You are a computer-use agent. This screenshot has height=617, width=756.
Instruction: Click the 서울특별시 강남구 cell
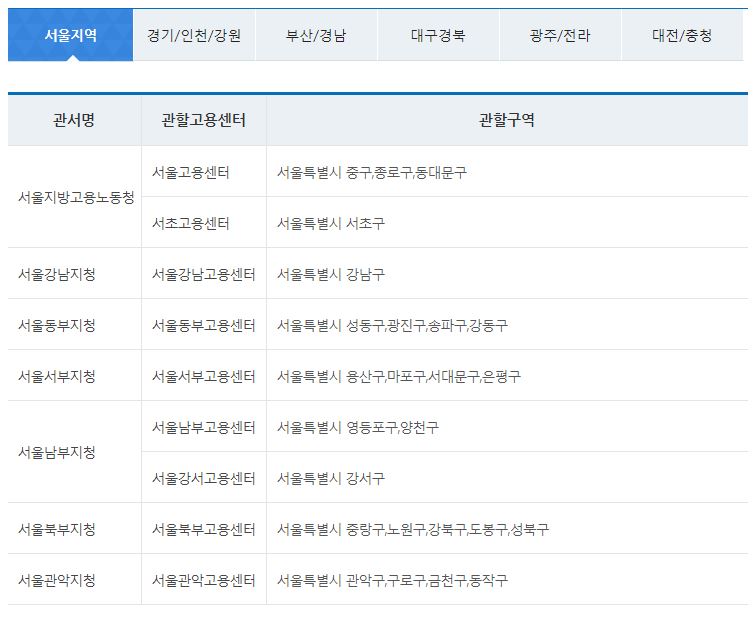point(507,274)
